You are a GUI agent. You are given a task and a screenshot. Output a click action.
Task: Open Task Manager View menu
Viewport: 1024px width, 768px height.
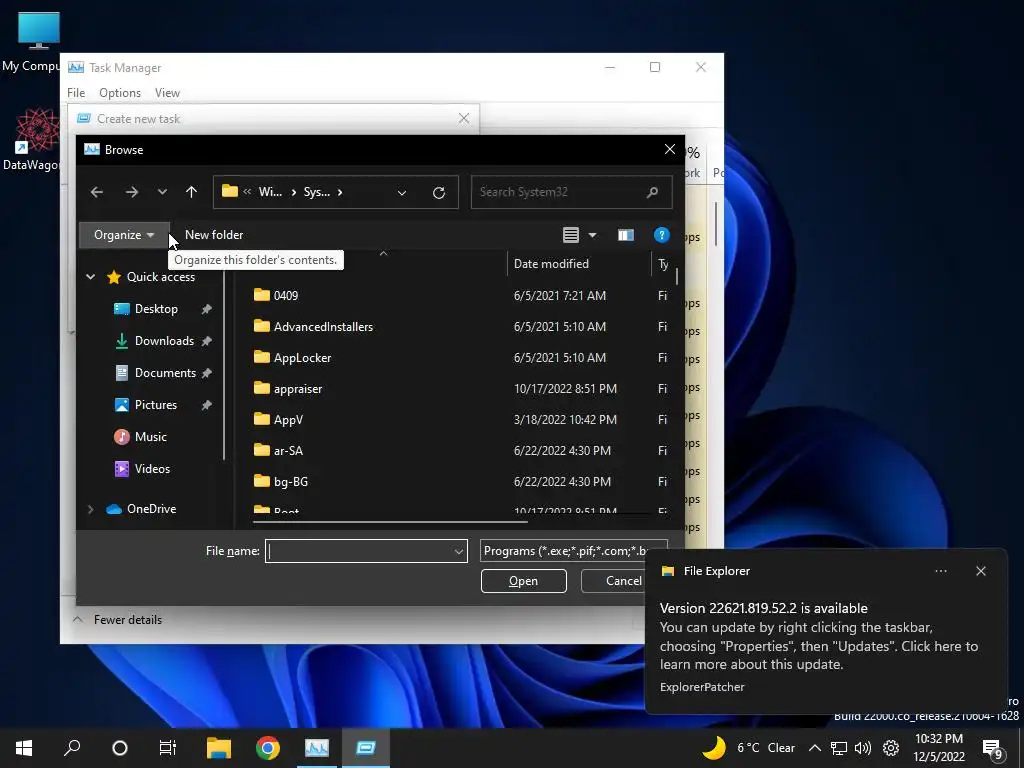167,93
